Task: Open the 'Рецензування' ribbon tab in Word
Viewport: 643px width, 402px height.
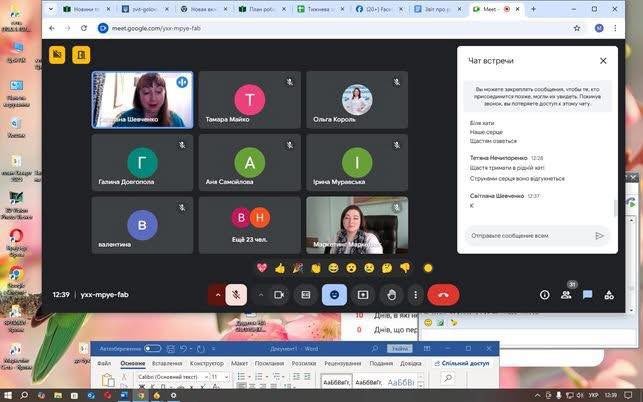Action: click(x=343, y=363)
